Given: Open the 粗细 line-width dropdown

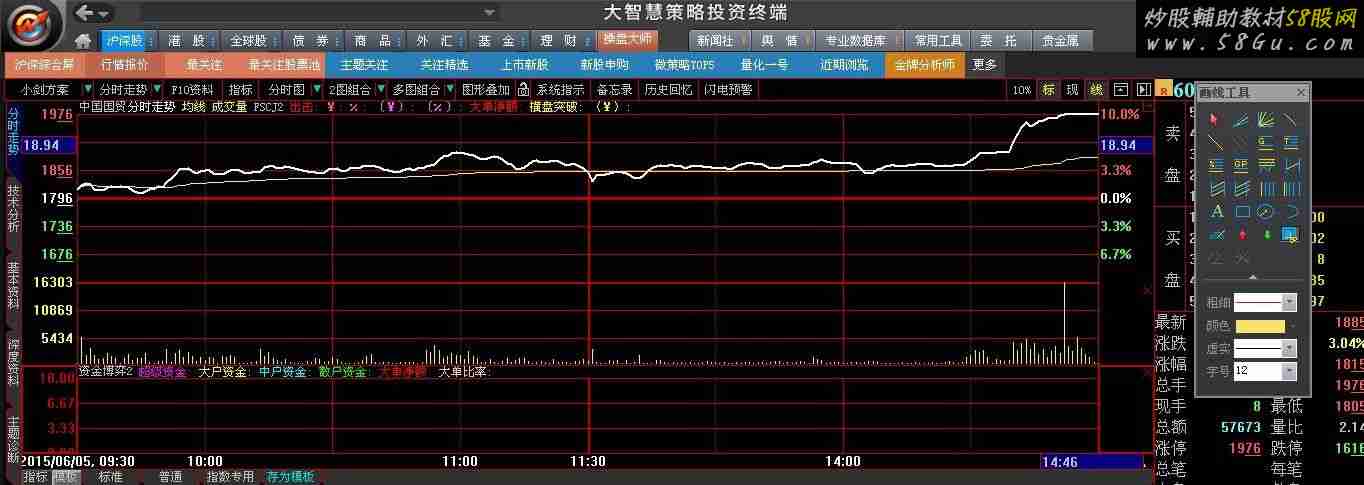Looking at the screenshot, I should tap(1289, 302).
